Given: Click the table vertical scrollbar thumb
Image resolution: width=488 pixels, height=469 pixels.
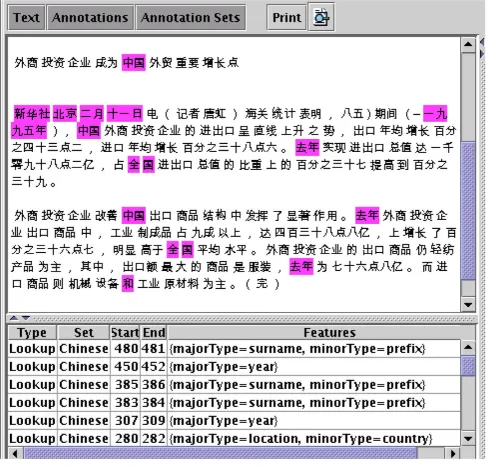Looking at the screenshot, I should click(x=468, y=365).
